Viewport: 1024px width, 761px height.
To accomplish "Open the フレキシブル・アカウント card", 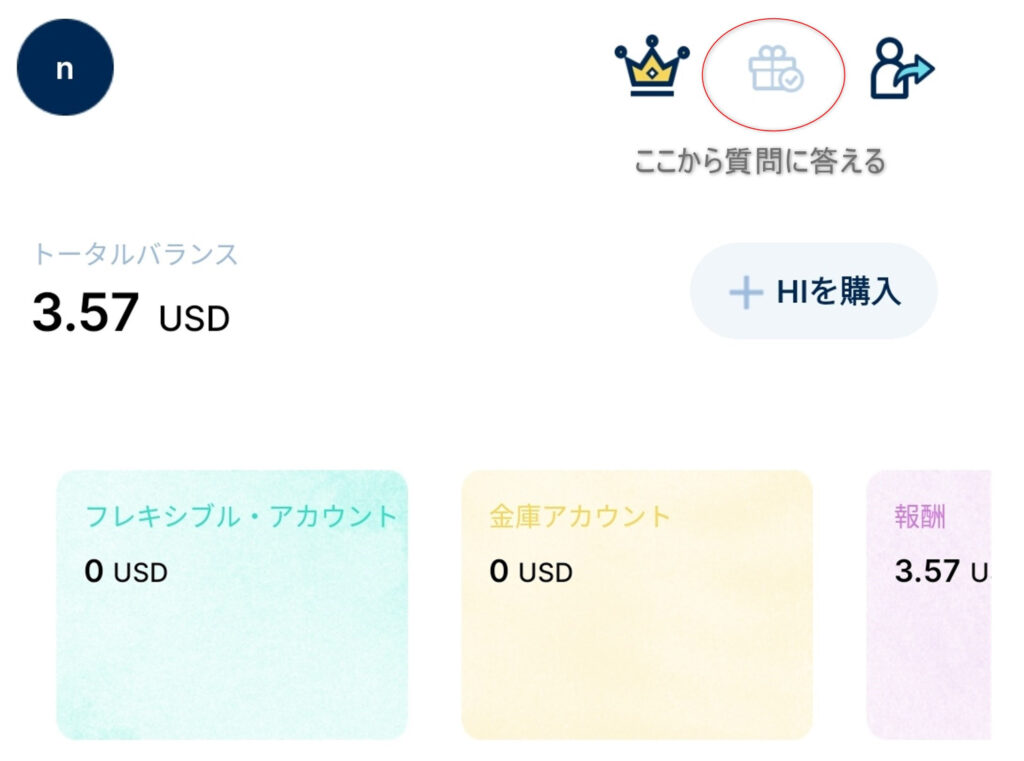I will (x=232, y=605).
